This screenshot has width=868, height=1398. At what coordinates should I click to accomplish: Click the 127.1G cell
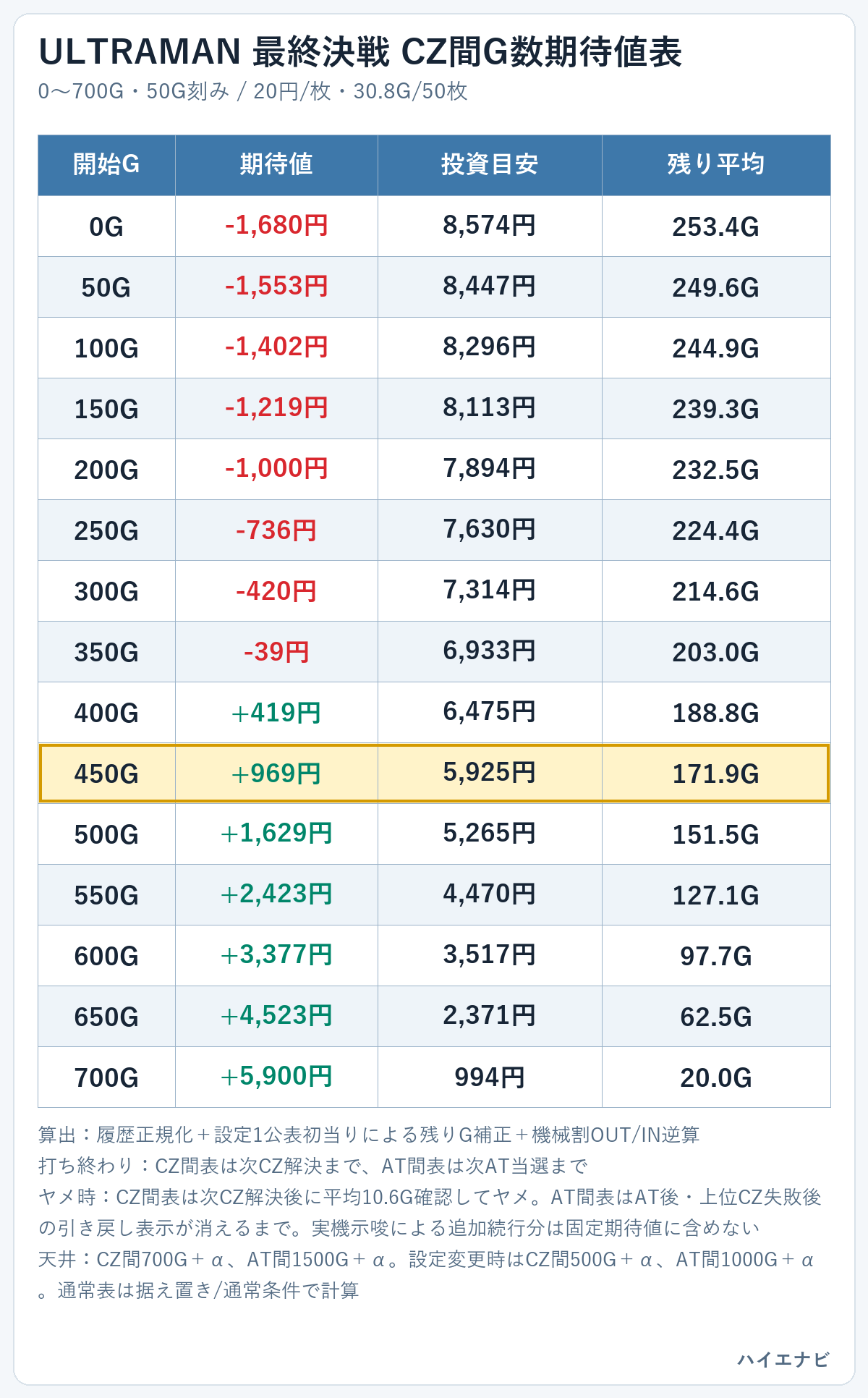[x=716, y=896]
